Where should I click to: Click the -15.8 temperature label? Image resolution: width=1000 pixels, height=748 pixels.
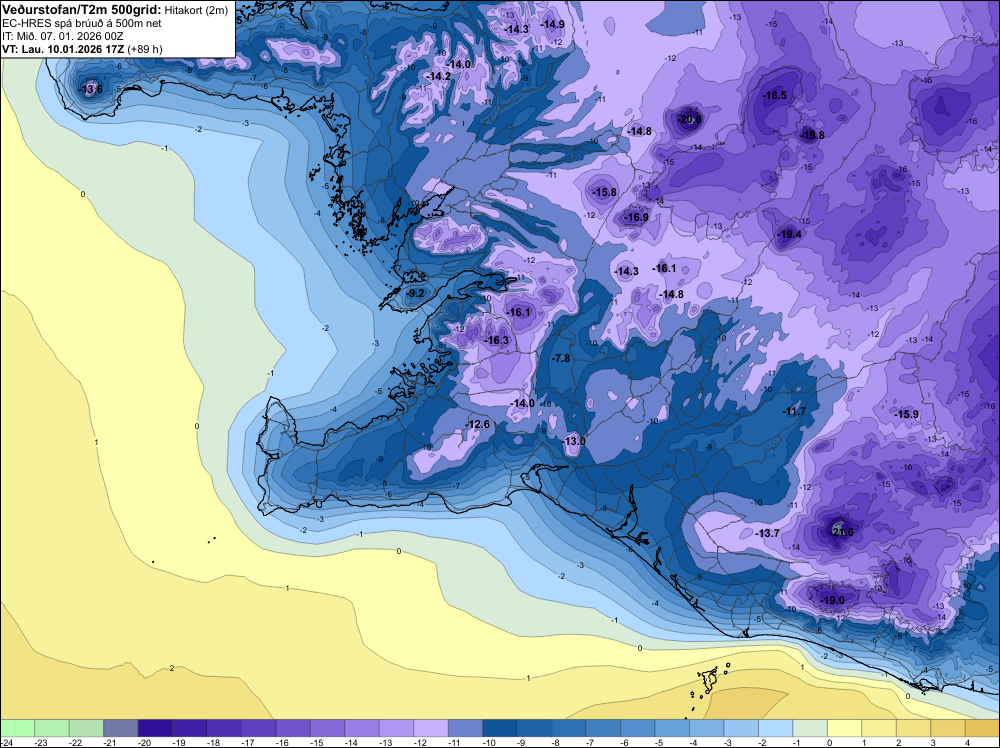point(604,192)
